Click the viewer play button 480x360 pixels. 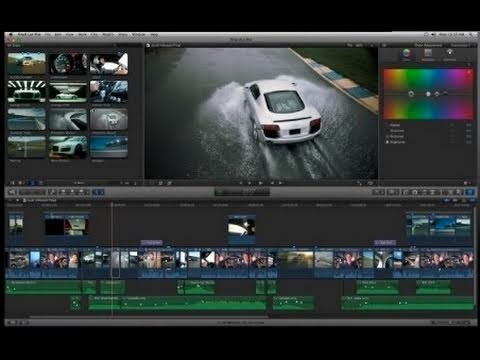coord(260,183)
